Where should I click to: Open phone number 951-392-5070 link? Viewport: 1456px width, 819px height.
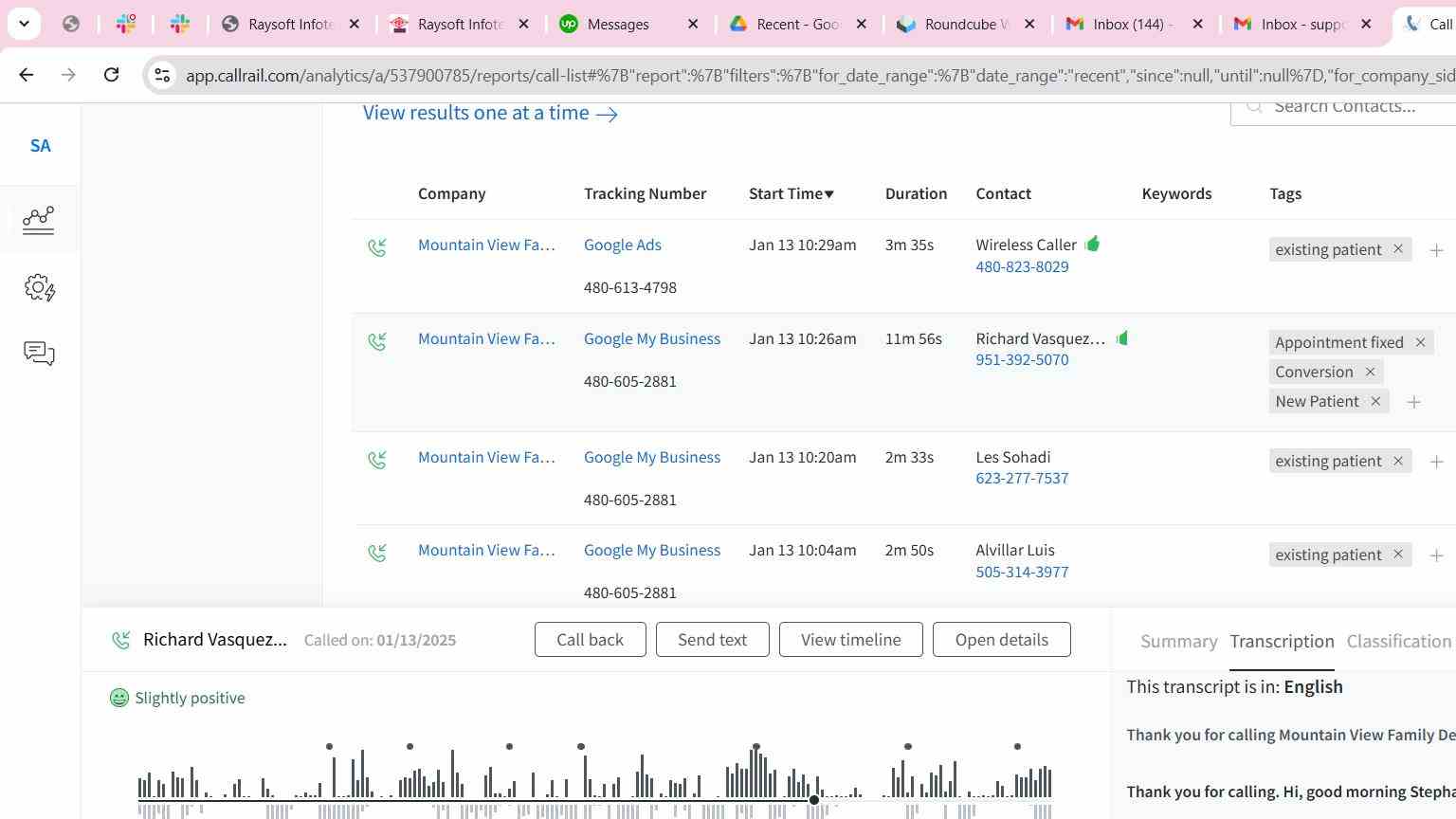coord(1022,360)
